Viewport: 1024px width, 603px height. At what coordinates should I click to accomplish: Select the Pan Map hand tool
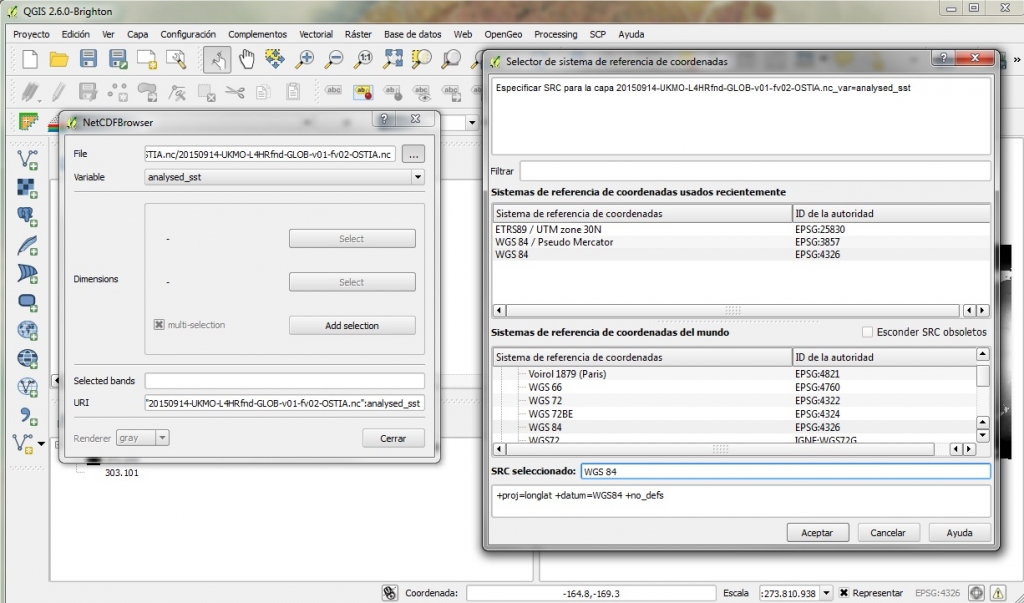click(246, 59)
